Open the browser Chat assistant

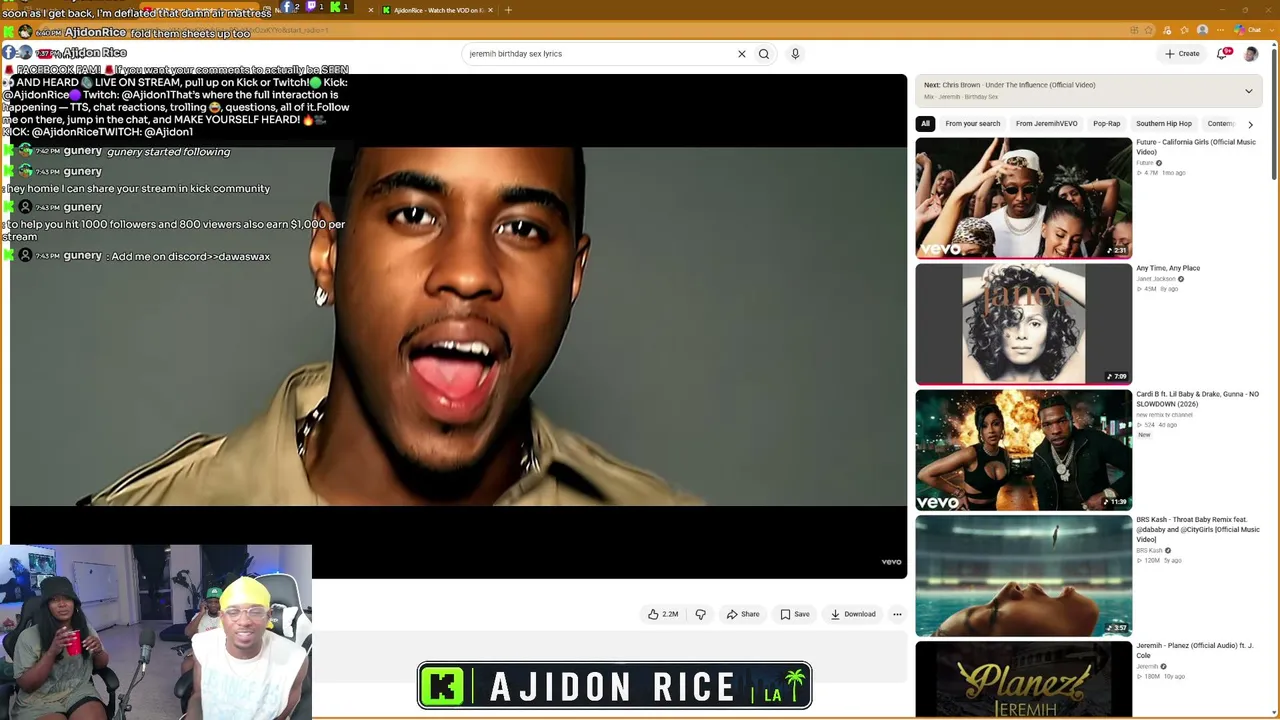tap(1248, 30)
